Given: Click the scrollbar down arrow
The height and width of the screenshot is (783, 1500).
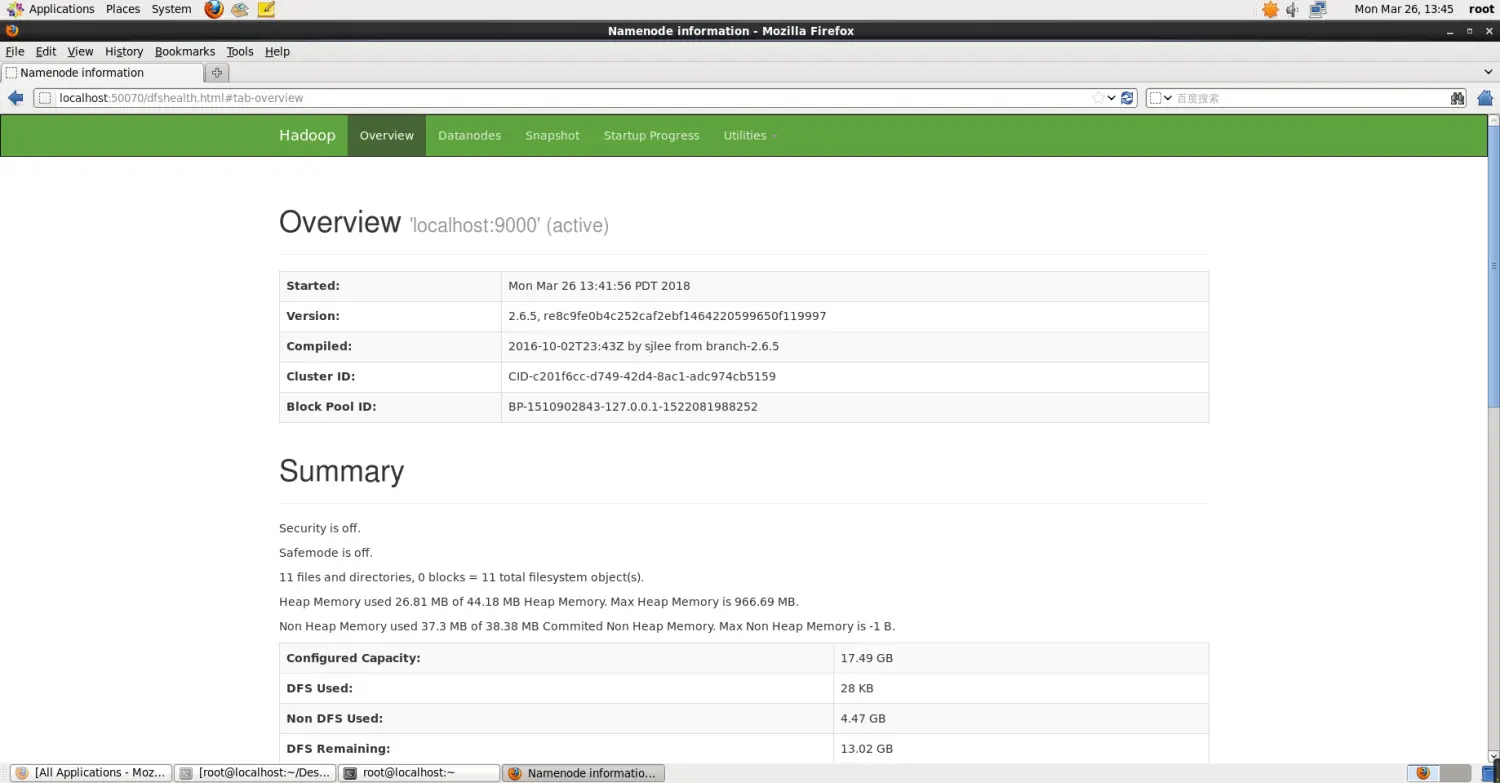Looking at the screenshot, I should (1493, 757).
